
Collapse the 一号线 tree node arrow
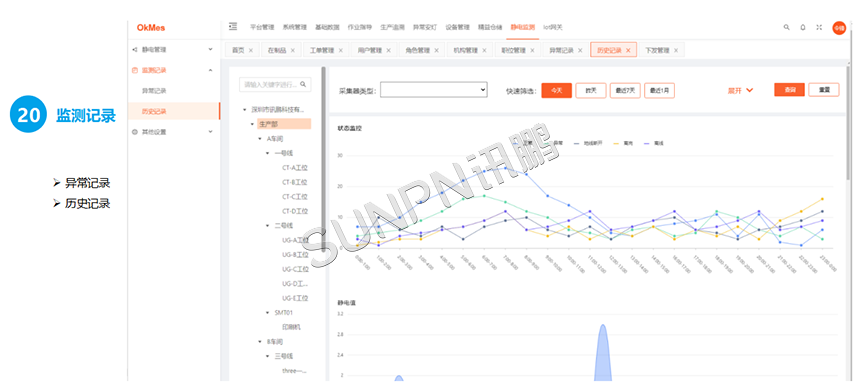click(268, 154)
